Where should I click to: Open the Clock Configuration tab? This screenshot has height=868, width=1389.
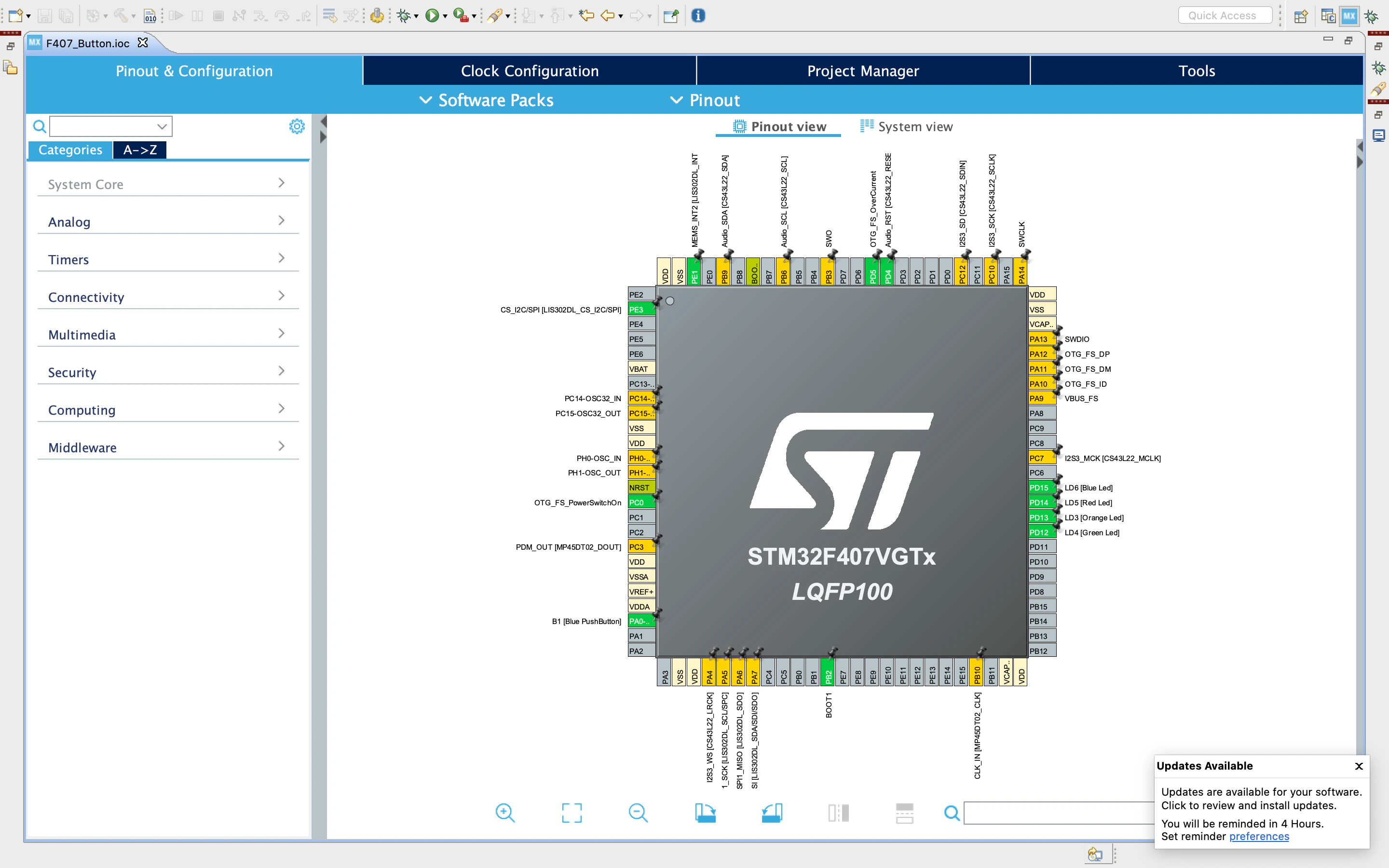pyautogui.click(x=529, y=70)
